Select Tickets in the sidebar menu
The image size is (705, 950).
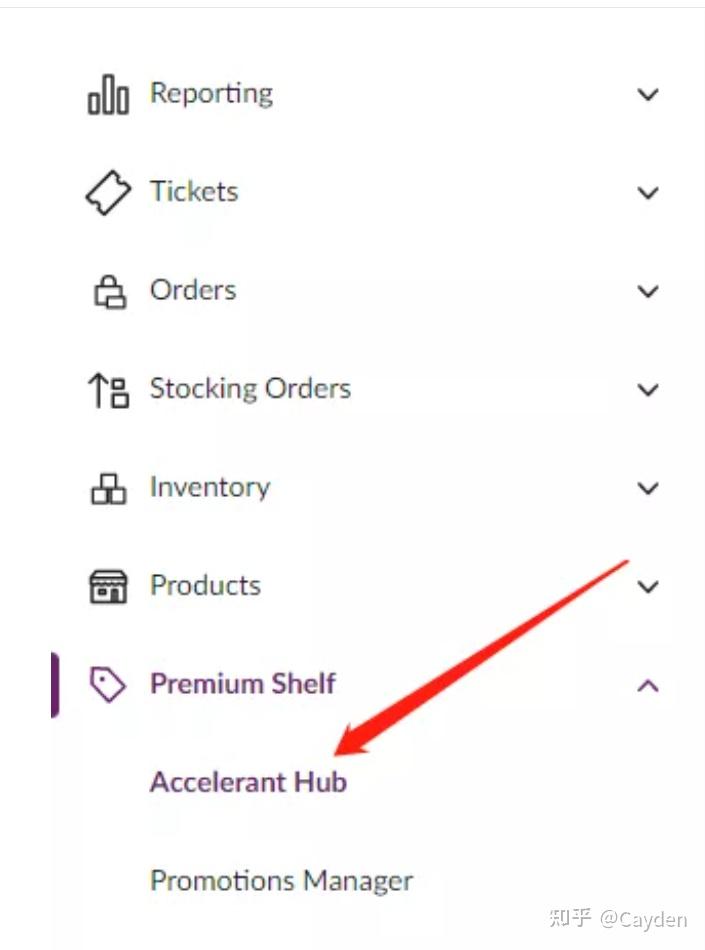point(193,192)
